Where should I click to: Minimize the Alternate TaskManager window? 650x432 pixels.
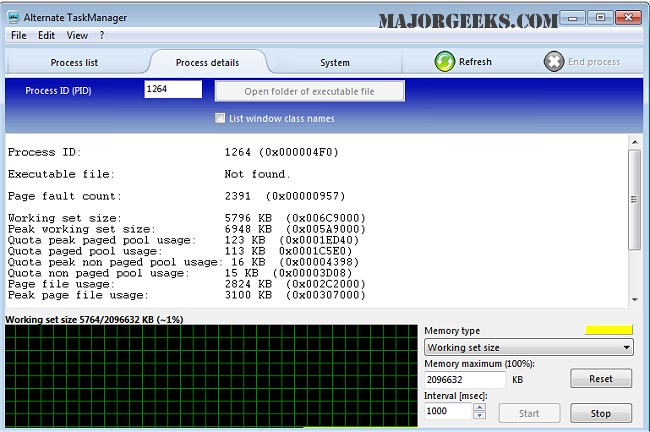point(573,18)
